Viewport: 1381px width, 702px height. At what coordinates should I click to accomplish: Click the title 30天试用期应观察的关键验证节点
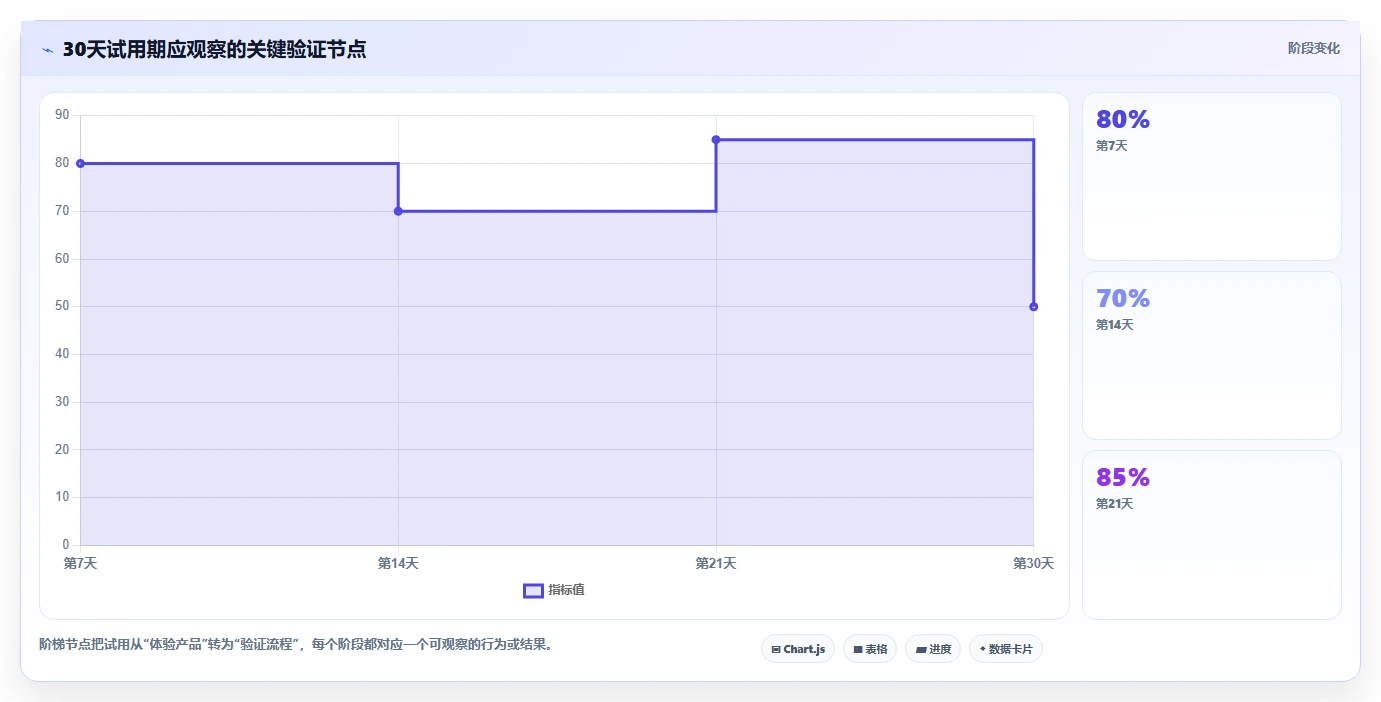pos(214,49)
